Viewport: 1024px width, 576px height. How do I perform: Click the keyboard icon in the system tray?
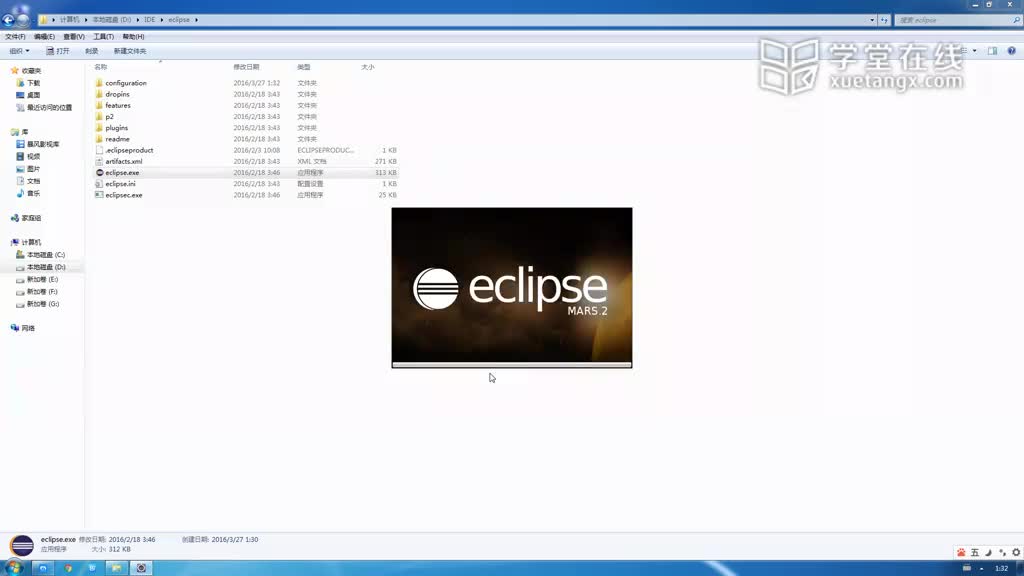click(x=967, y=568)
